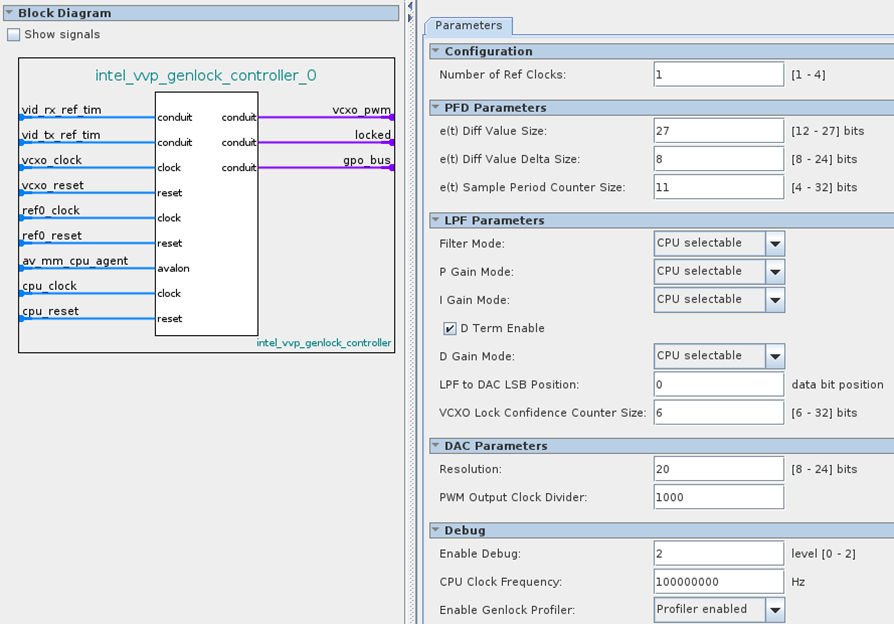The image size is (894, 624).
Task: Open the D Gain Mode dropdown
Action: point(775,356)
